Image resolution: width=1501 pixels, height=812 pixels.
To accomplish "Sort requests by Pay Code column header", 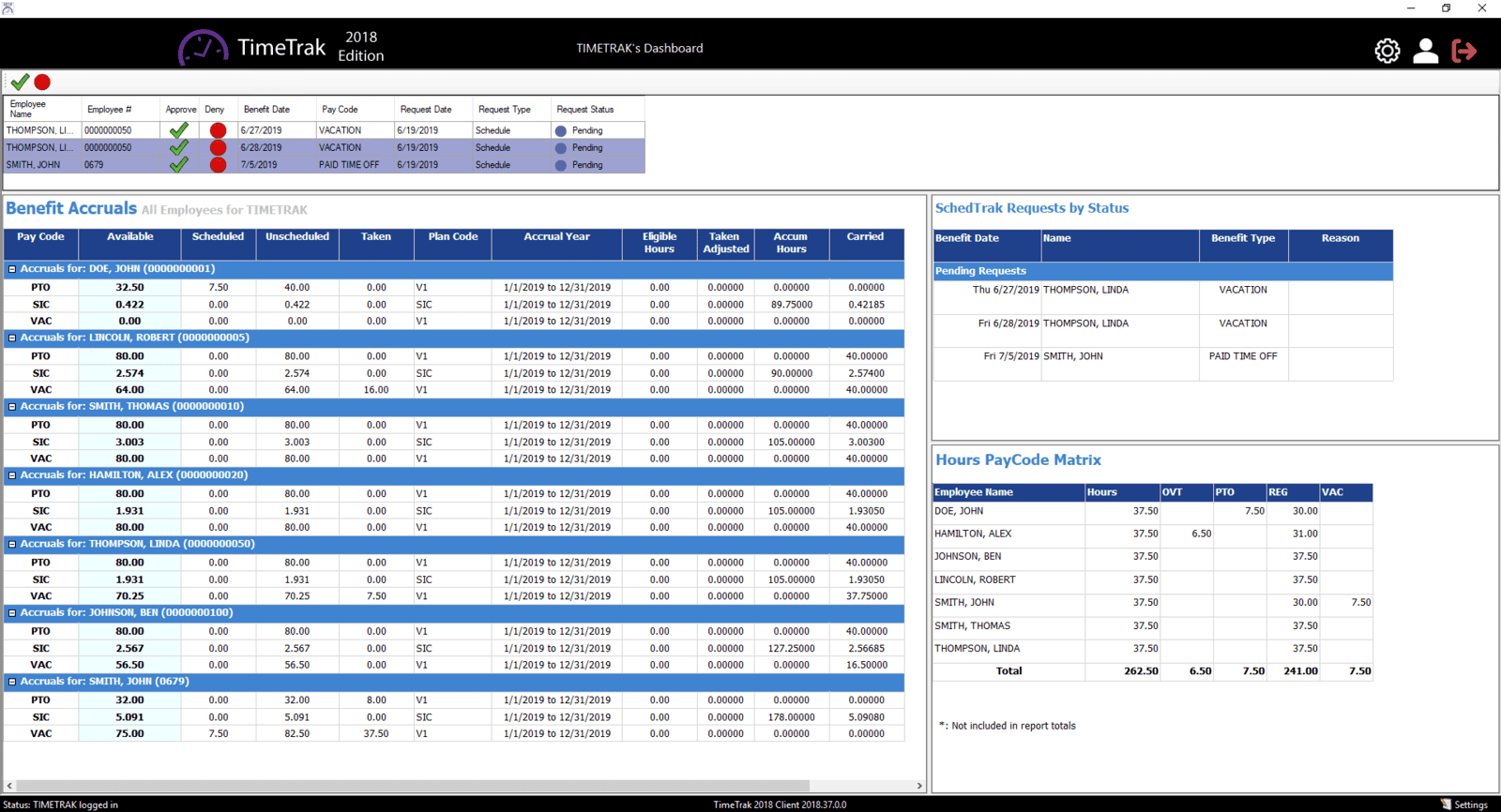I will coord(356,109).
